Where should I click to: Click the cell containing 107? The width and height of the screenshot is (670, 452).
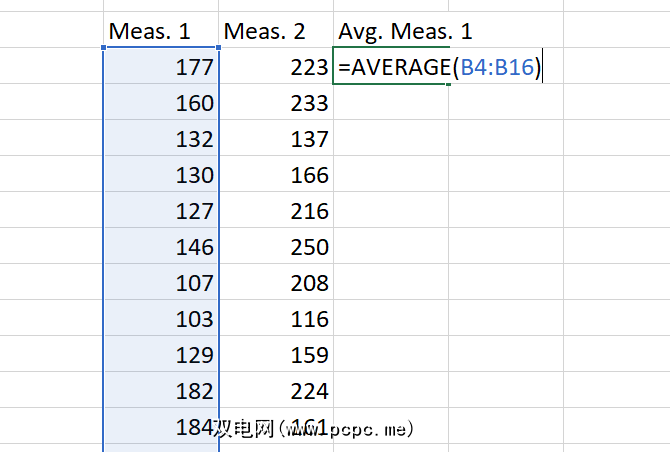tap(161, 284)
